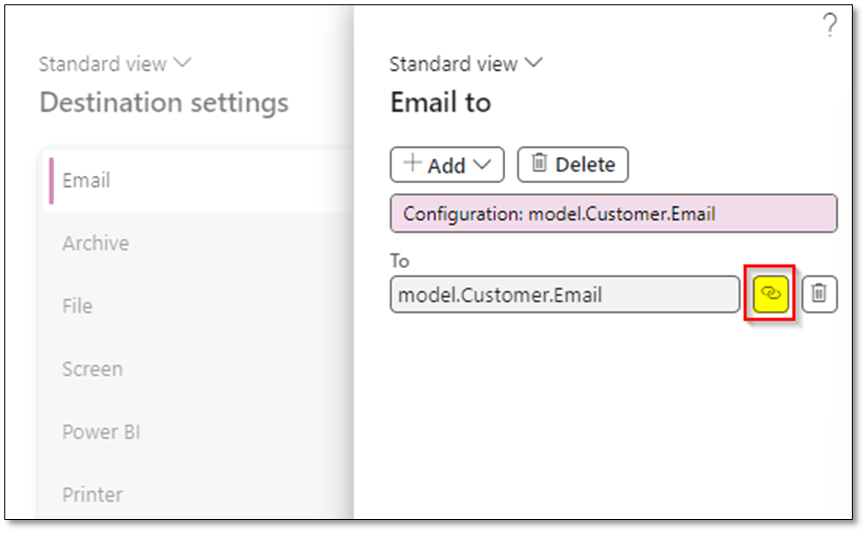This screenshot has width=866, height=533.
Task: Go to the Screen destination tab
Action: pyautogui.click(x=92, y=369)
